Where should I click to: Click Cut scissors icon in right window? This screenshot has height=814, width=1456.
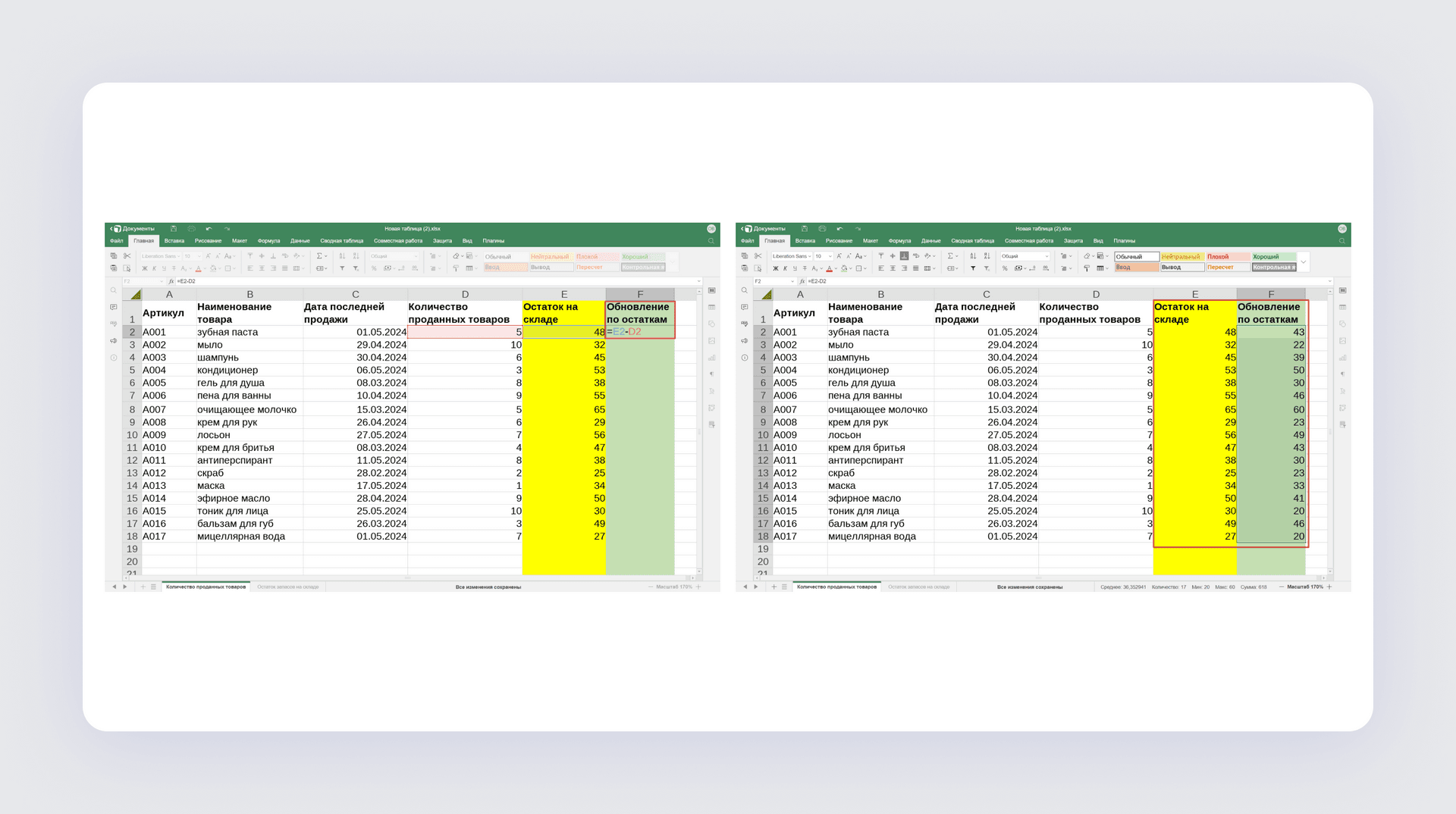pyautogui.click(x=758, y=256)
